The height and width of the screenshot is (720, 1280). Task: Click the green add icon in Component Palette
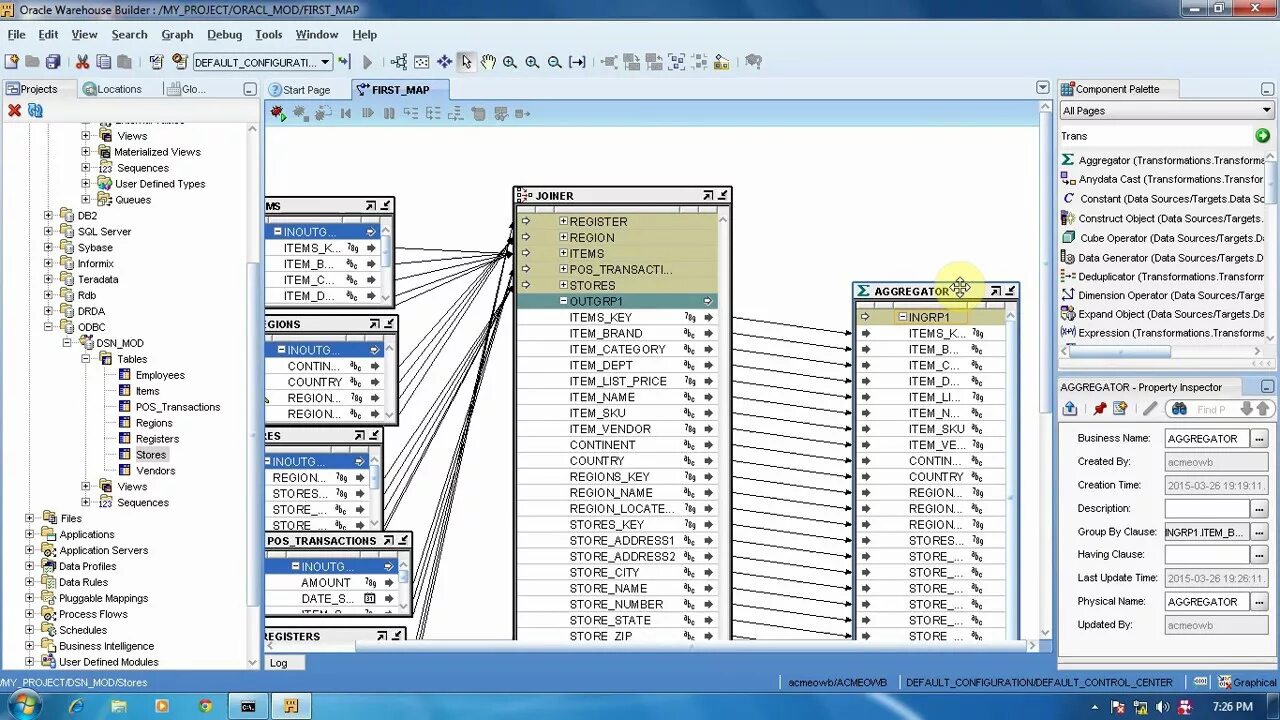1263,135
